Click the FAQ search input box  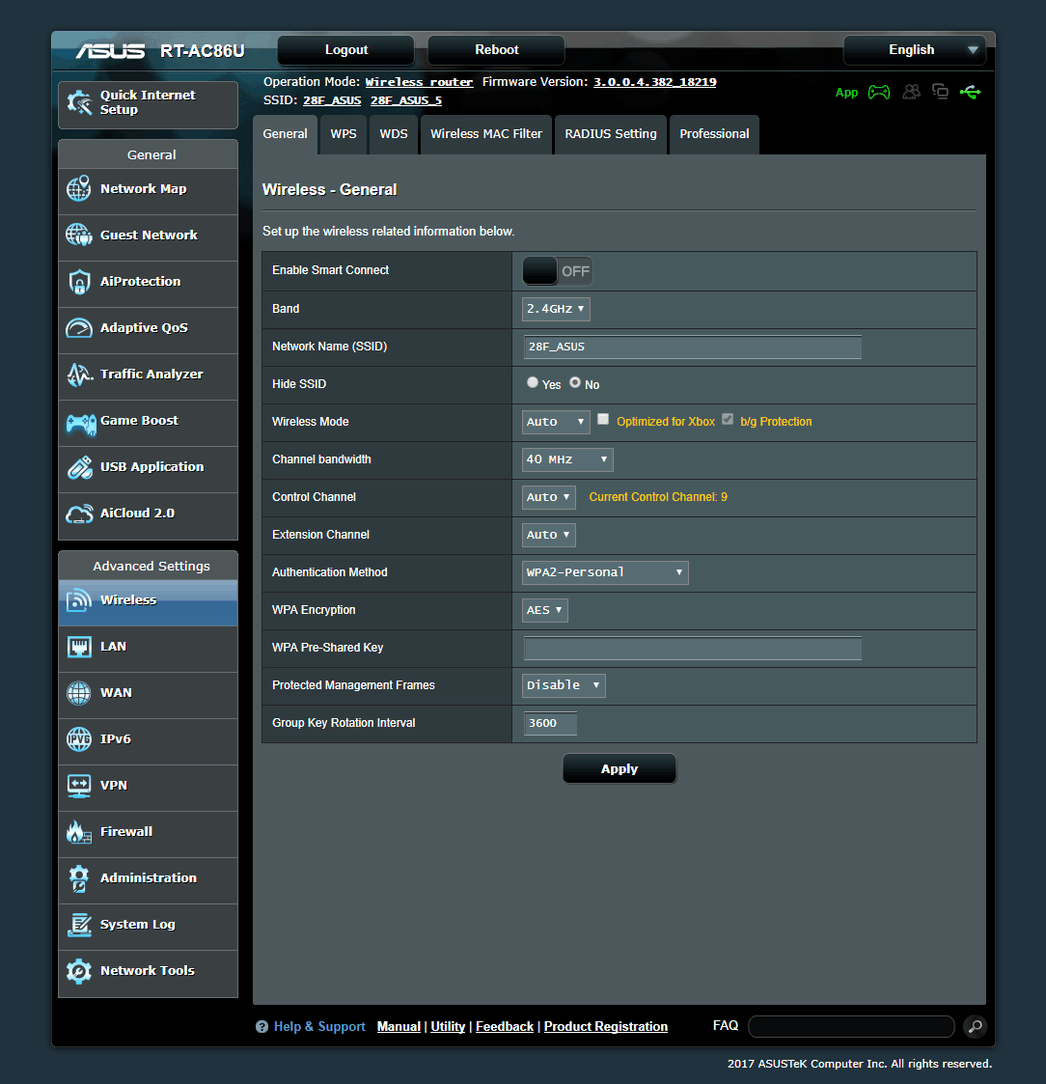(x=851, y=1027)
